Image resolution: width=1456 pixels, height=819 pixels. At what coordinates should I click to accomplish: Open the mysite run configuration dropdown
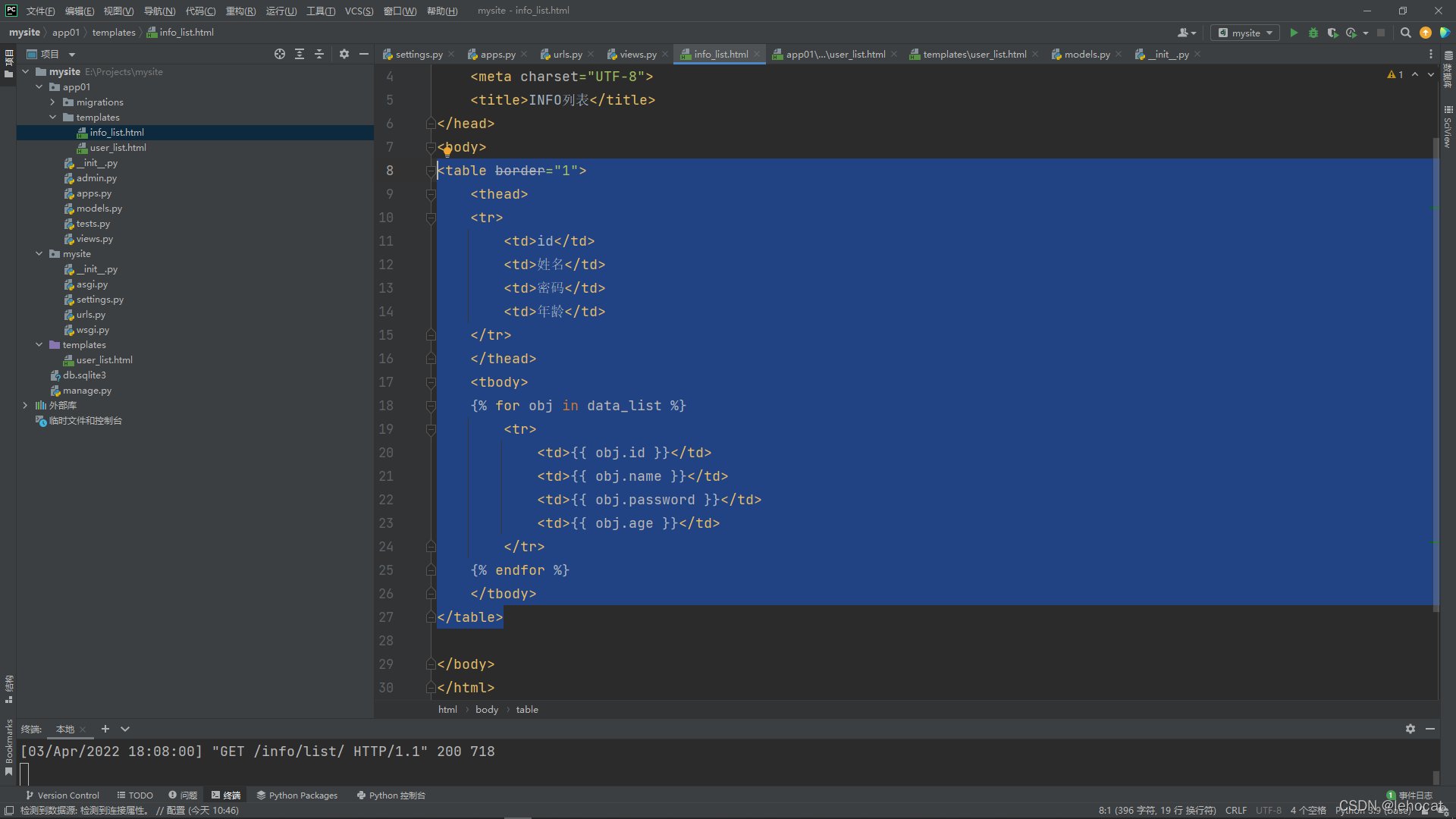[1245, 33]
